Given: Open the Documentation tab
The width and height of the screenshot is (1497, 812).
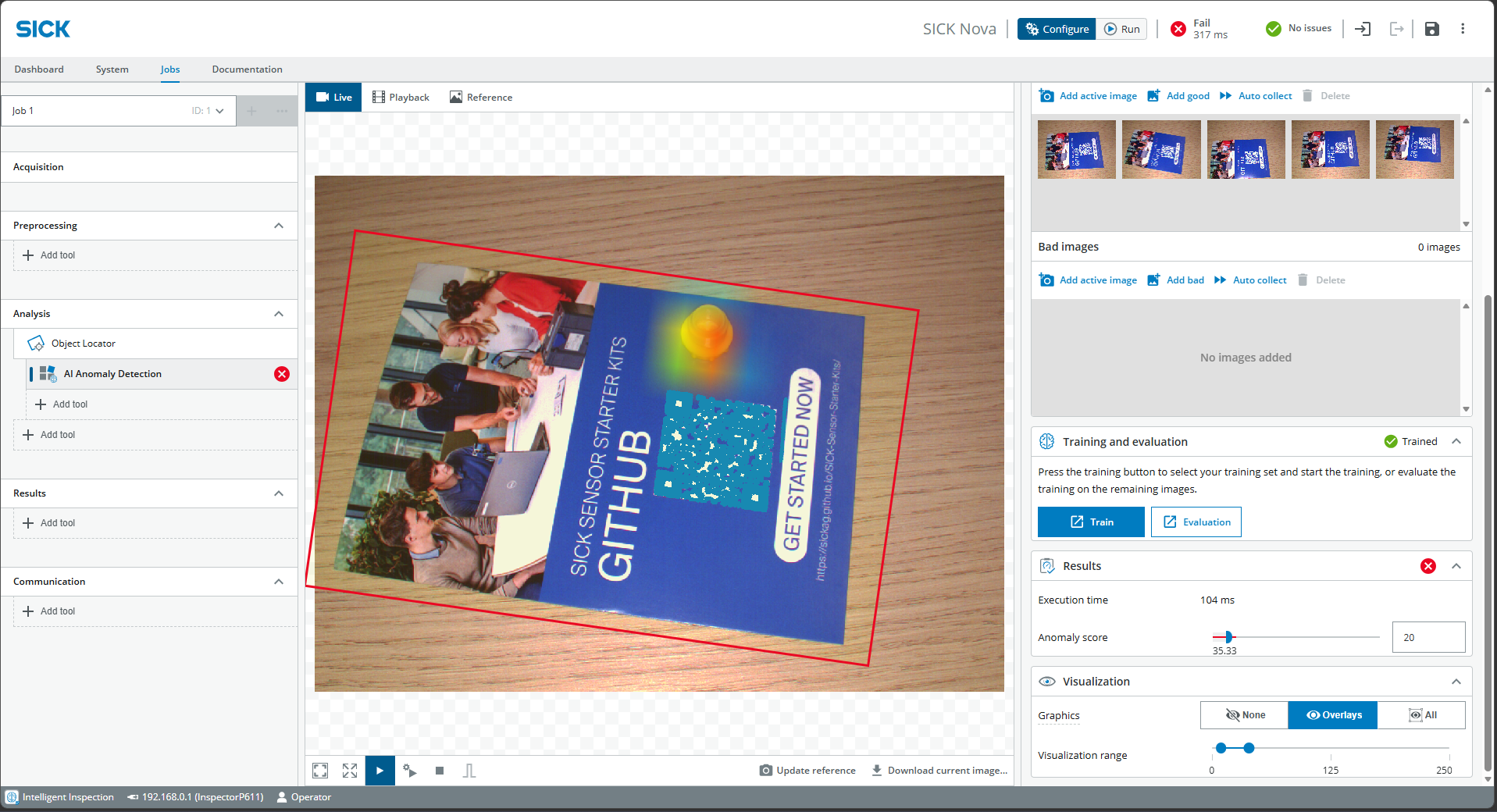Looking at the screenshot, I should click(248, 69).
